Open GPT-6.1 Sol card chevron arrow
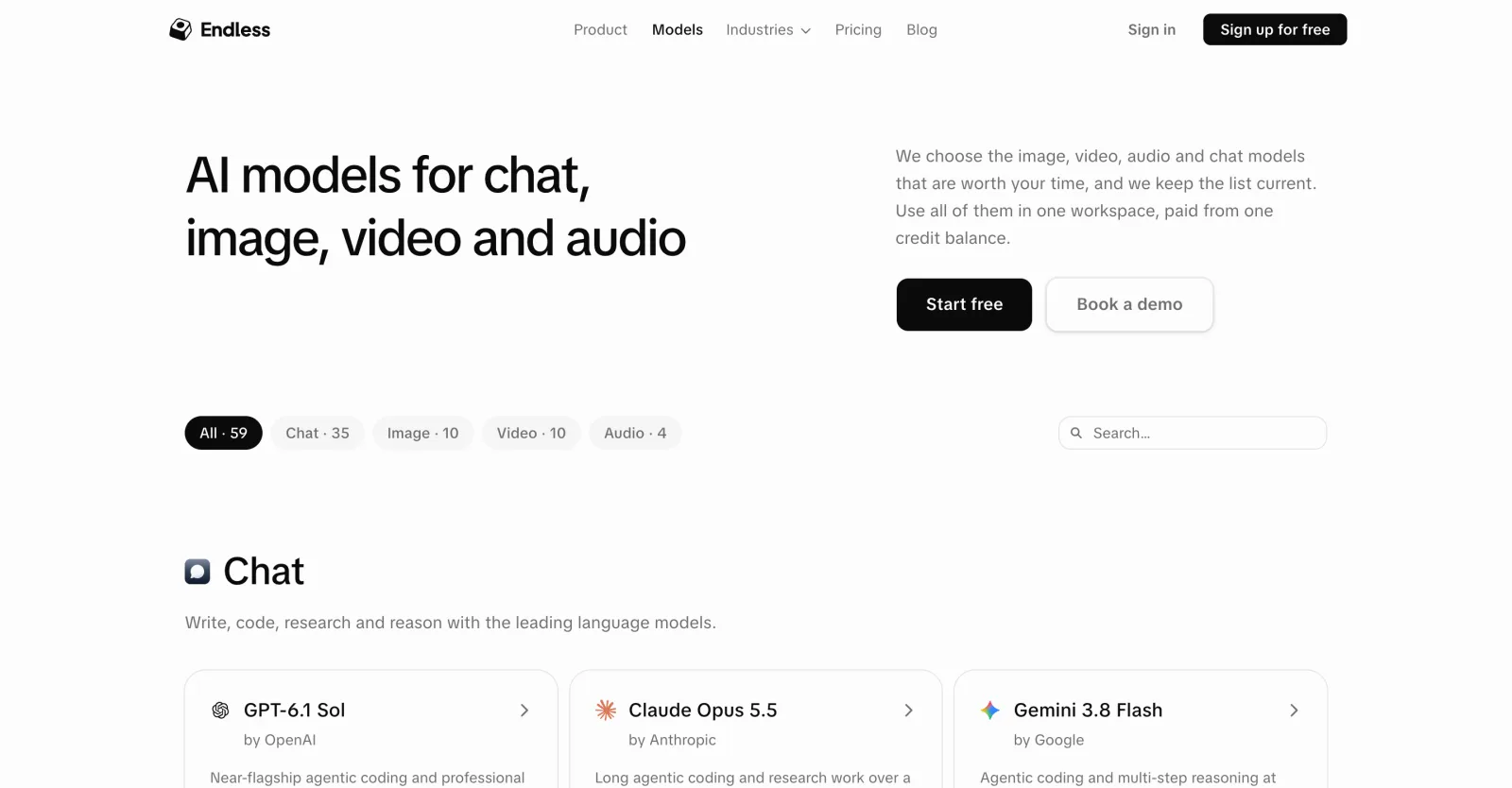 [x=524, y=711]
